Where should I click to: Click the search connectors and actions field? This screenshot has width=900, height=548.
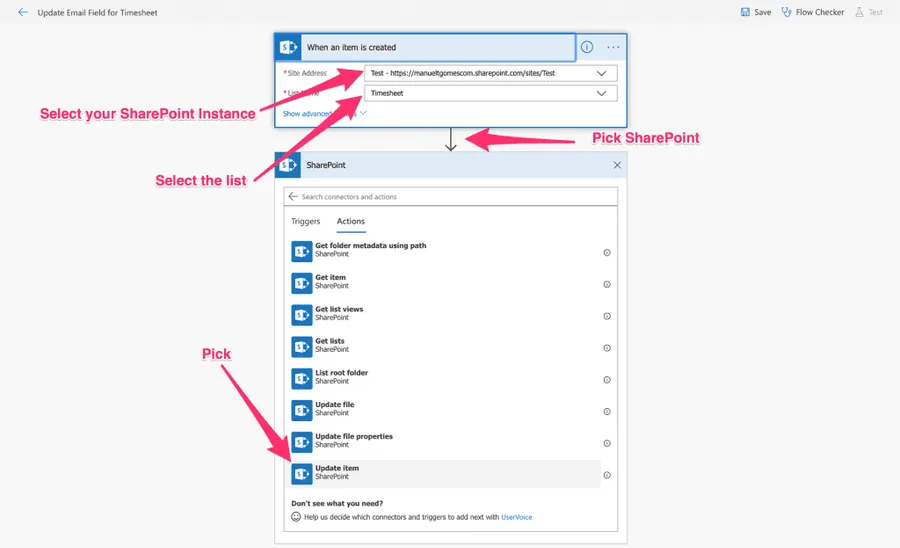[x=450, y=197]
